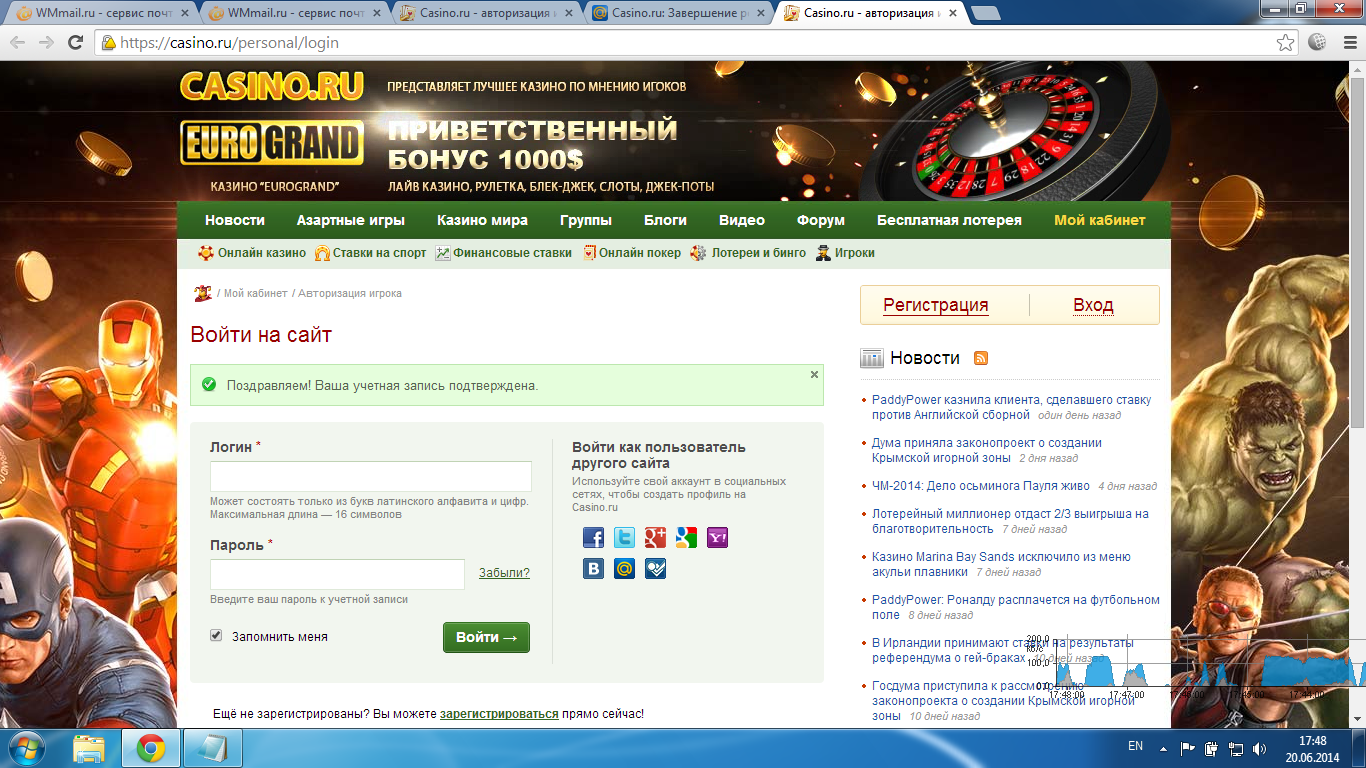
Task: Sign in with the Google account icon
Action: [687, 538]
